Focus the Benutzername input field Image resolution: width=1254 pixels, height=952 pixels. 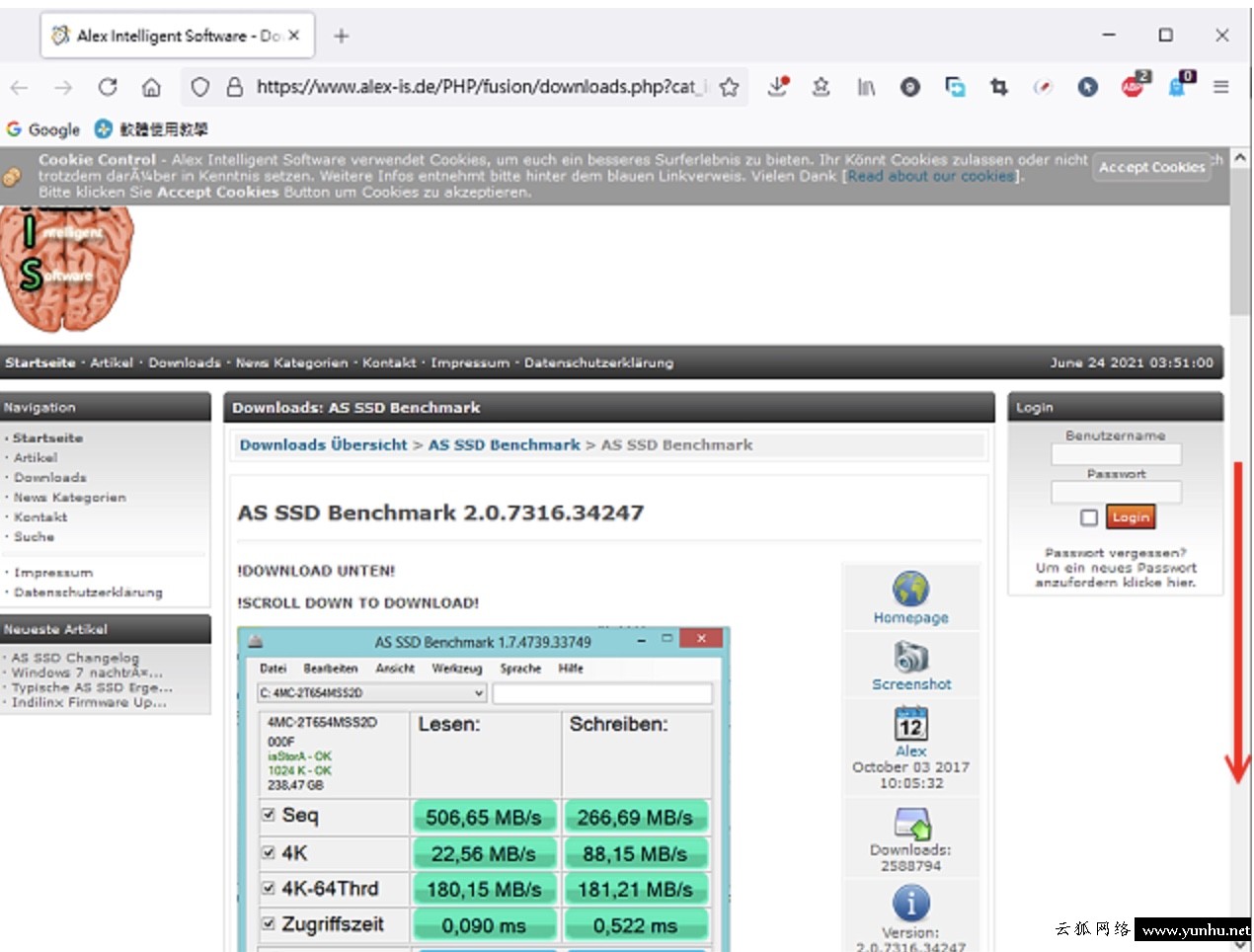(x=1116, y=454)
